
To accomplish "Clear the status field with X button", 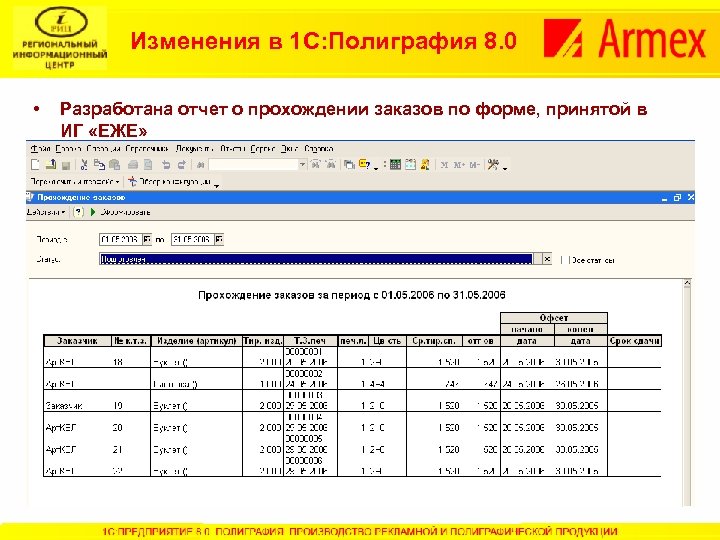I will 547,259.
